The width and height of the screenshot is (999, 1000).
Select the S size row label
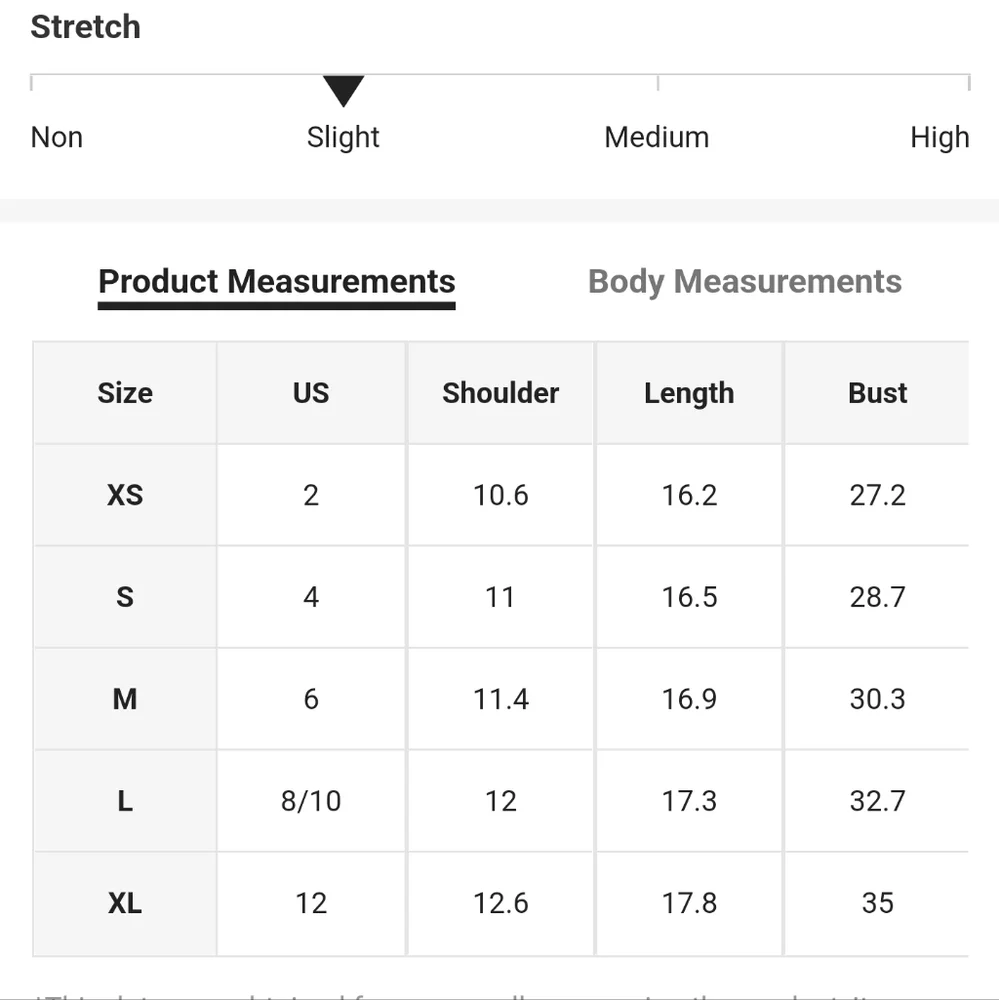pyautogui.click(x=125, y=597)
